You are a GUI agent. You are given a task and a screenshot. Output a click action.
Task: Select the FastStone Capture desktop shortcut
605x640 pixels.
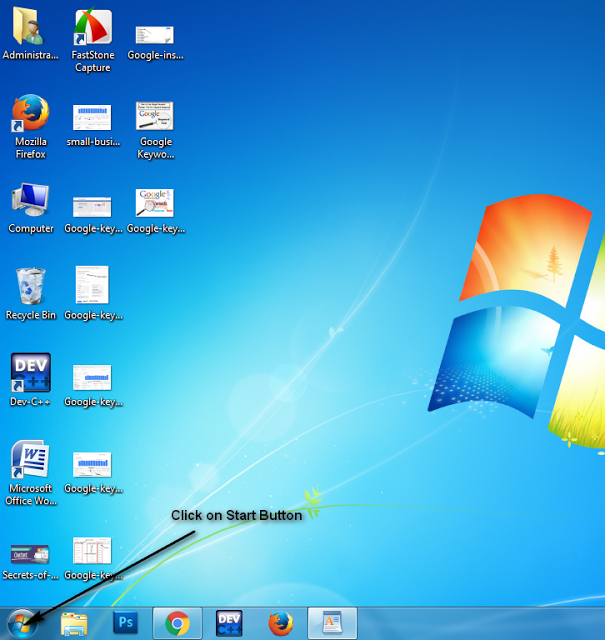(93, 40)
